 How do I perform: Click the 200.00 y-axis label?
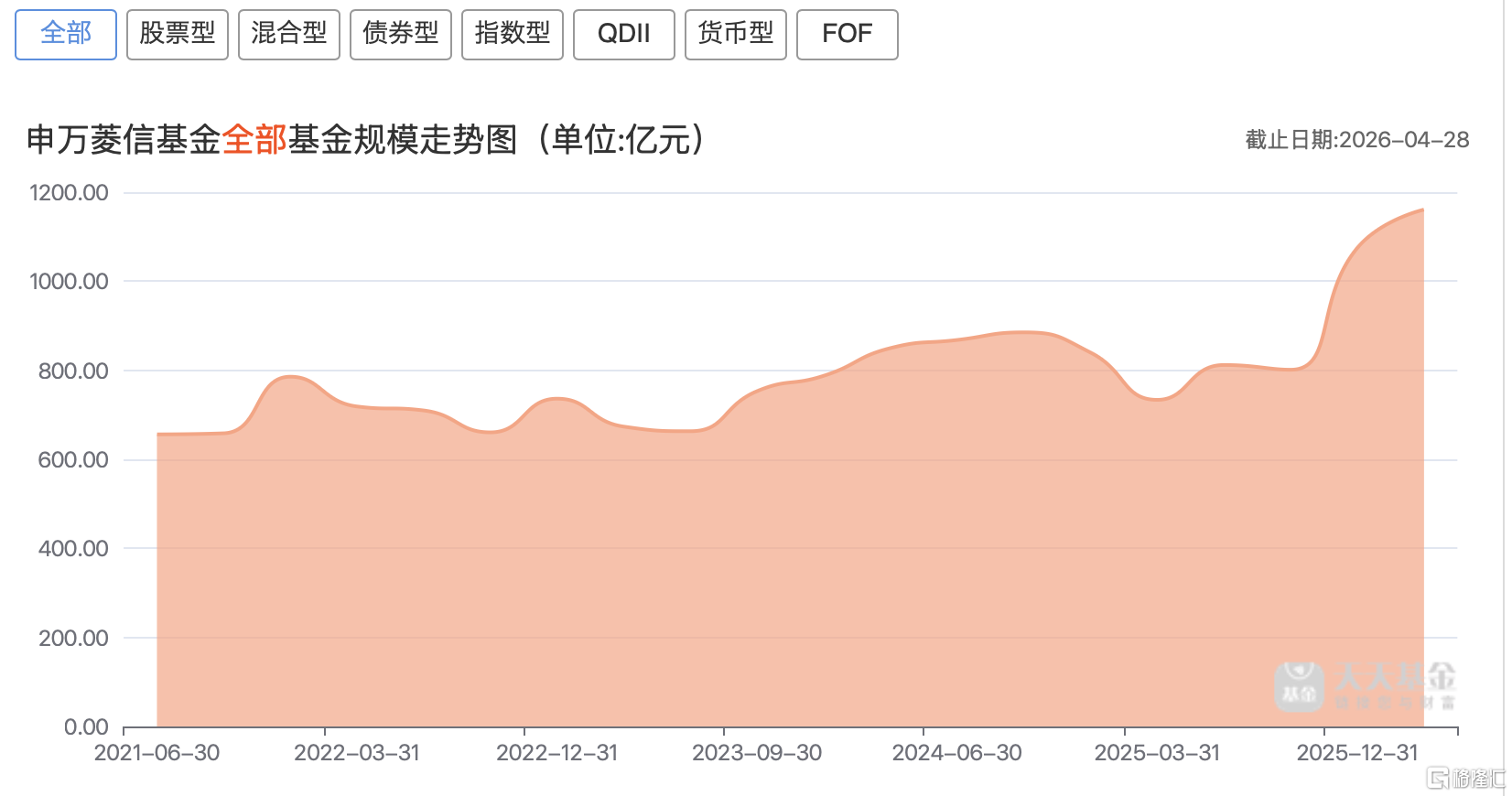pyautogui.click(x=73, y=639)
